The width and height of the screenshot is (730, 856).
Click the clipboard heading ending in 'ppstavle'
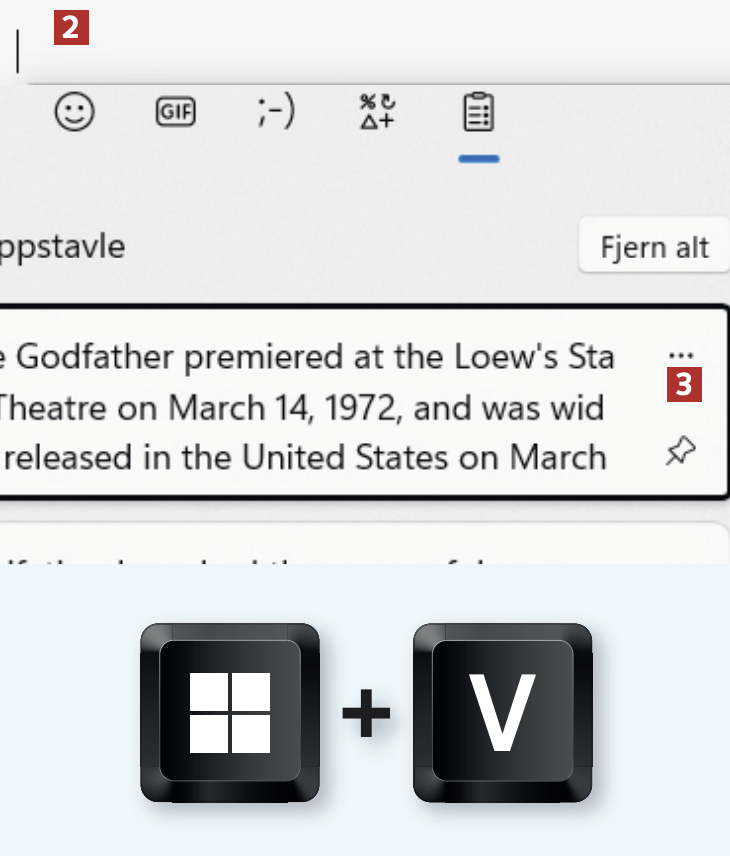pos(62,246)
